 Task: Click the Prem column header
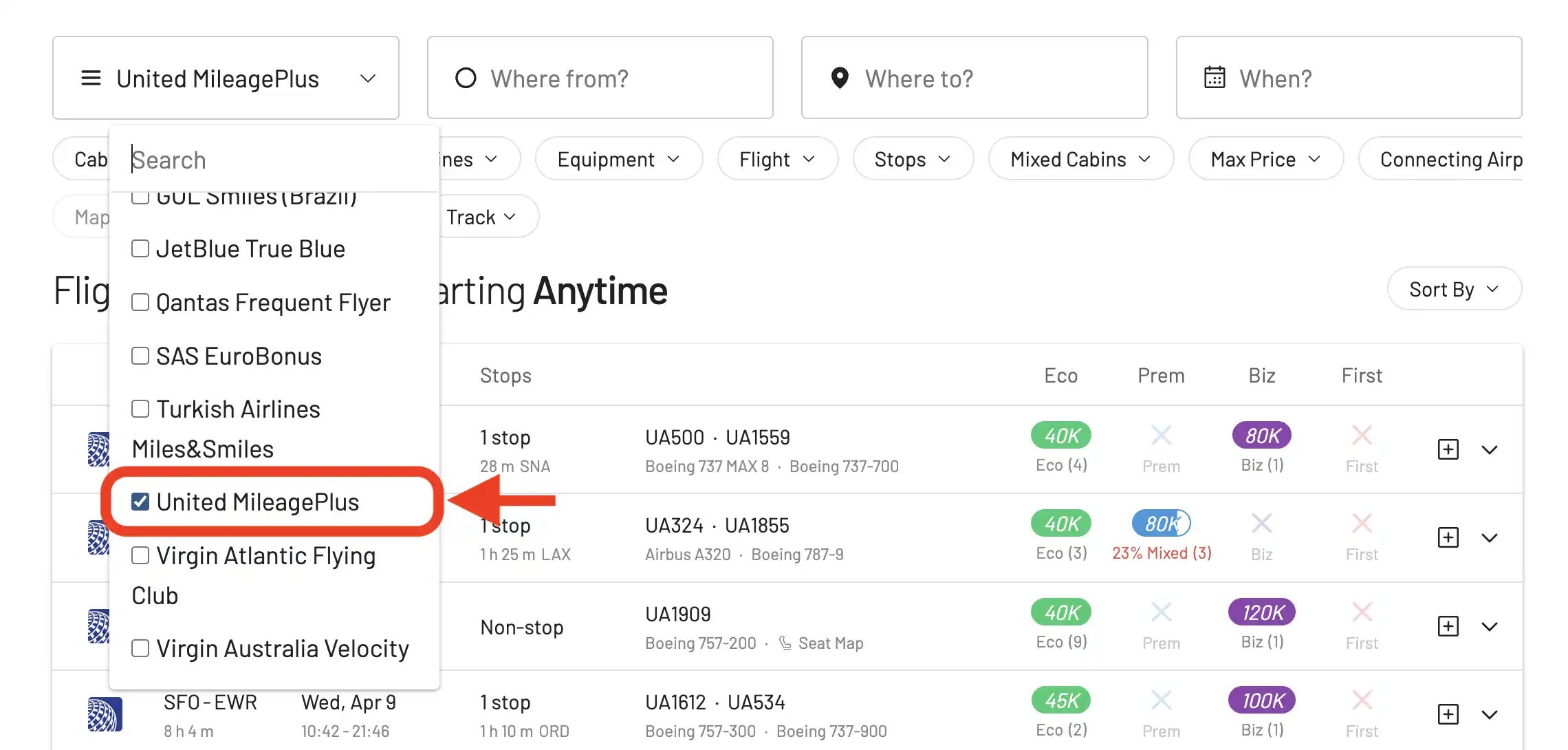coord(1161,375)
